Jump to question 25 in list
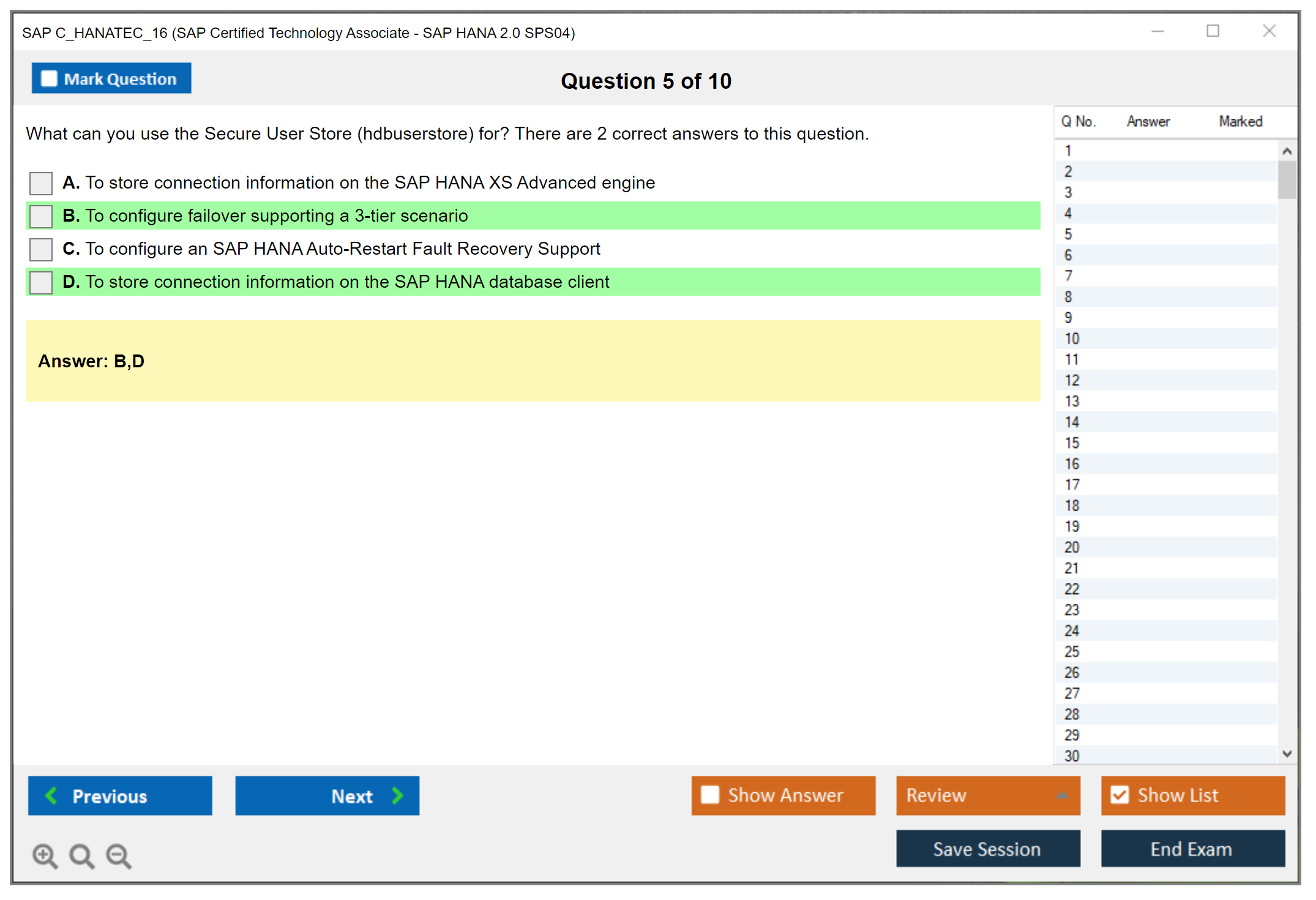This screenshot has width=1316, height=900. (1072, 651)
